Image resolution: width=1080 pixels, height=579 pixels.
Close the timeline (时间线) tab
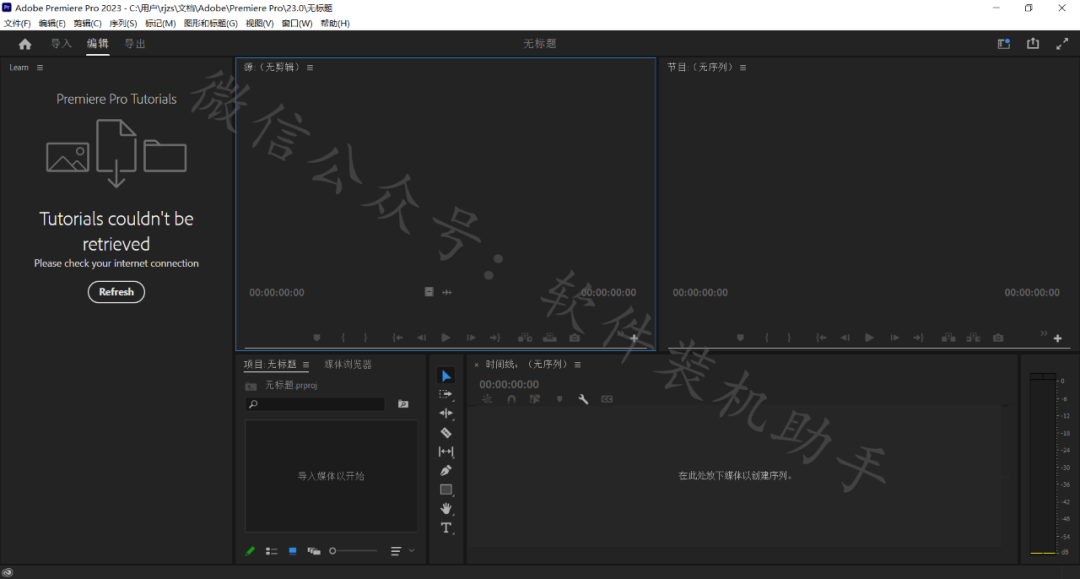coord(477,365)
